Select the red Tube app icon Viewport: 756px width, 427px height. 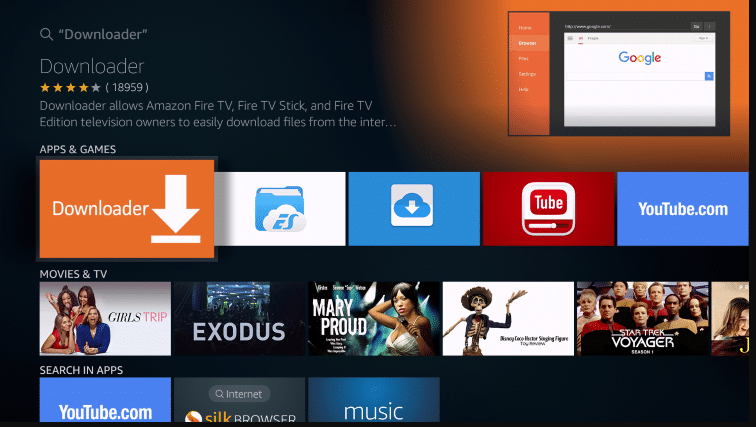pyautogui.click(x=548, y=208)
